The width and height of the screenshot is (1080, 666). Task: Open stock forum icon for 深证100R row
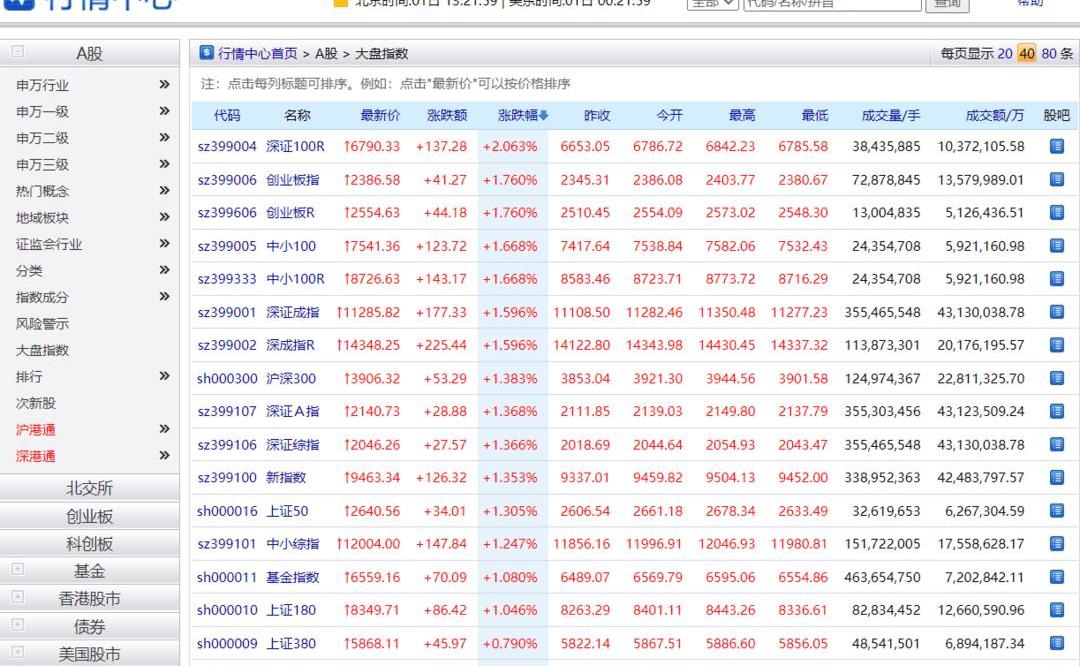coord(1057,146)
